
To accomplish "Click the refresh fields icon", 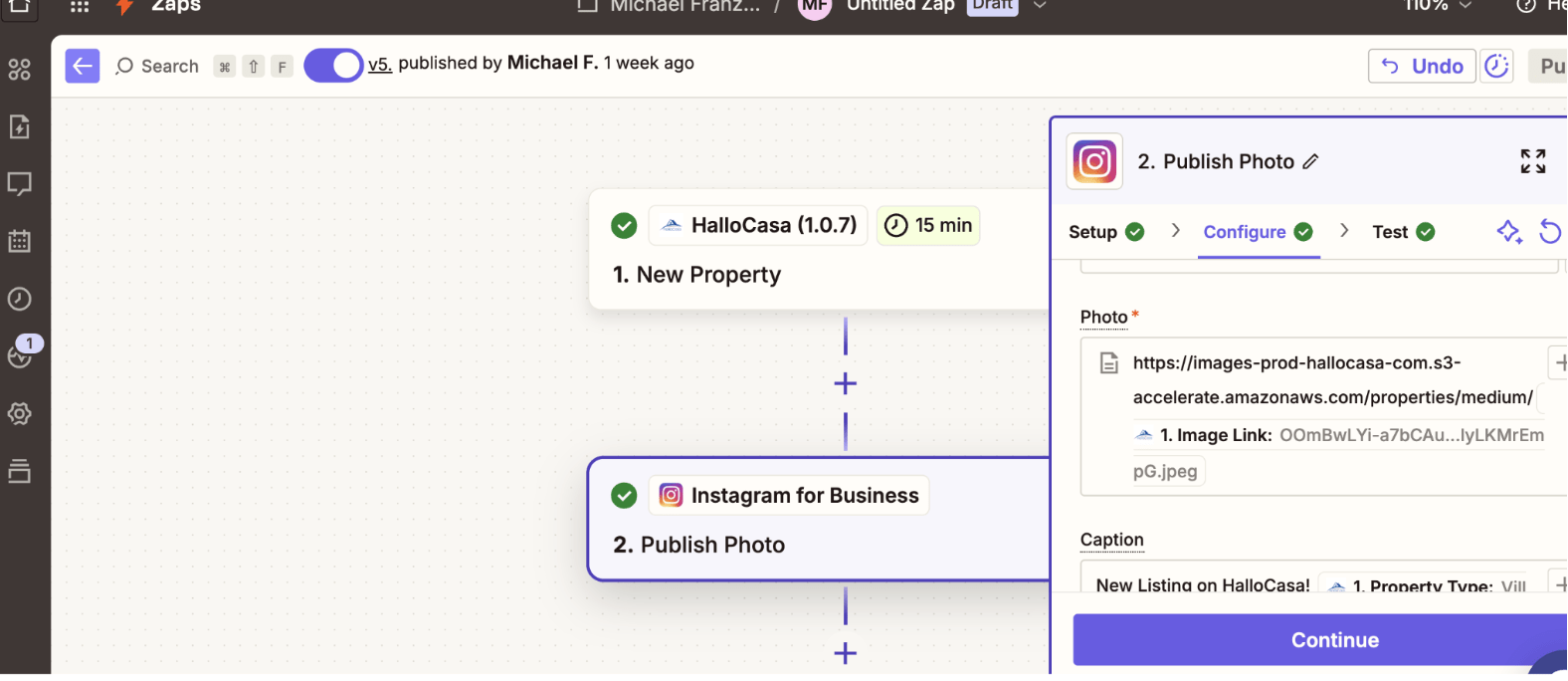I will coord(1550,232).
